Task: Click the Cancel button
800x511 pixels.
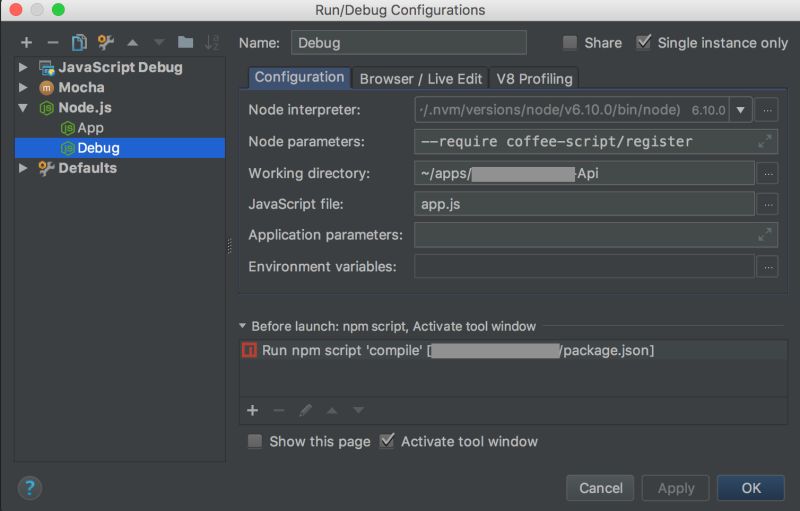Action: (x=600, y=488)
